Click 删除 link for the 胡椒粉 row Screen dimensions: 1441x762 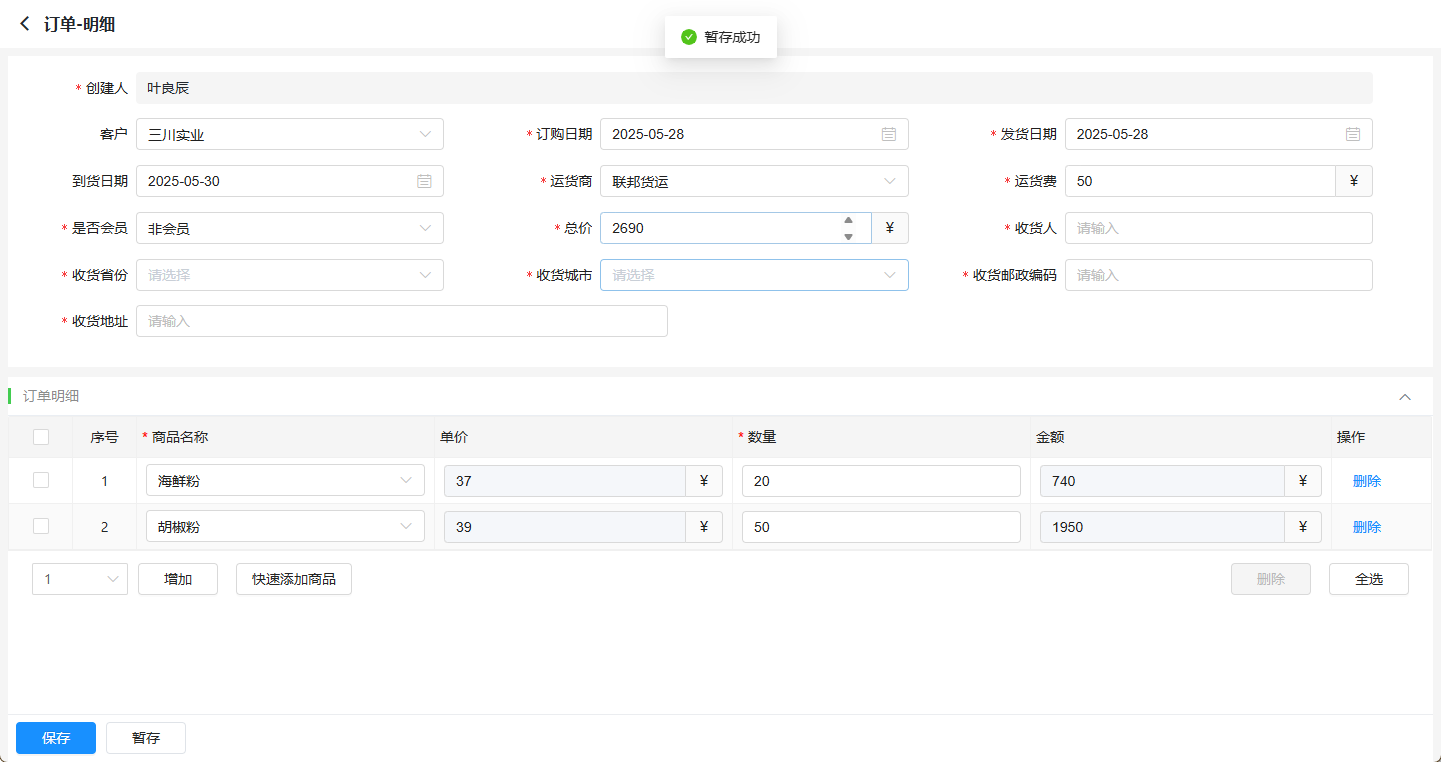(1366, 527)
